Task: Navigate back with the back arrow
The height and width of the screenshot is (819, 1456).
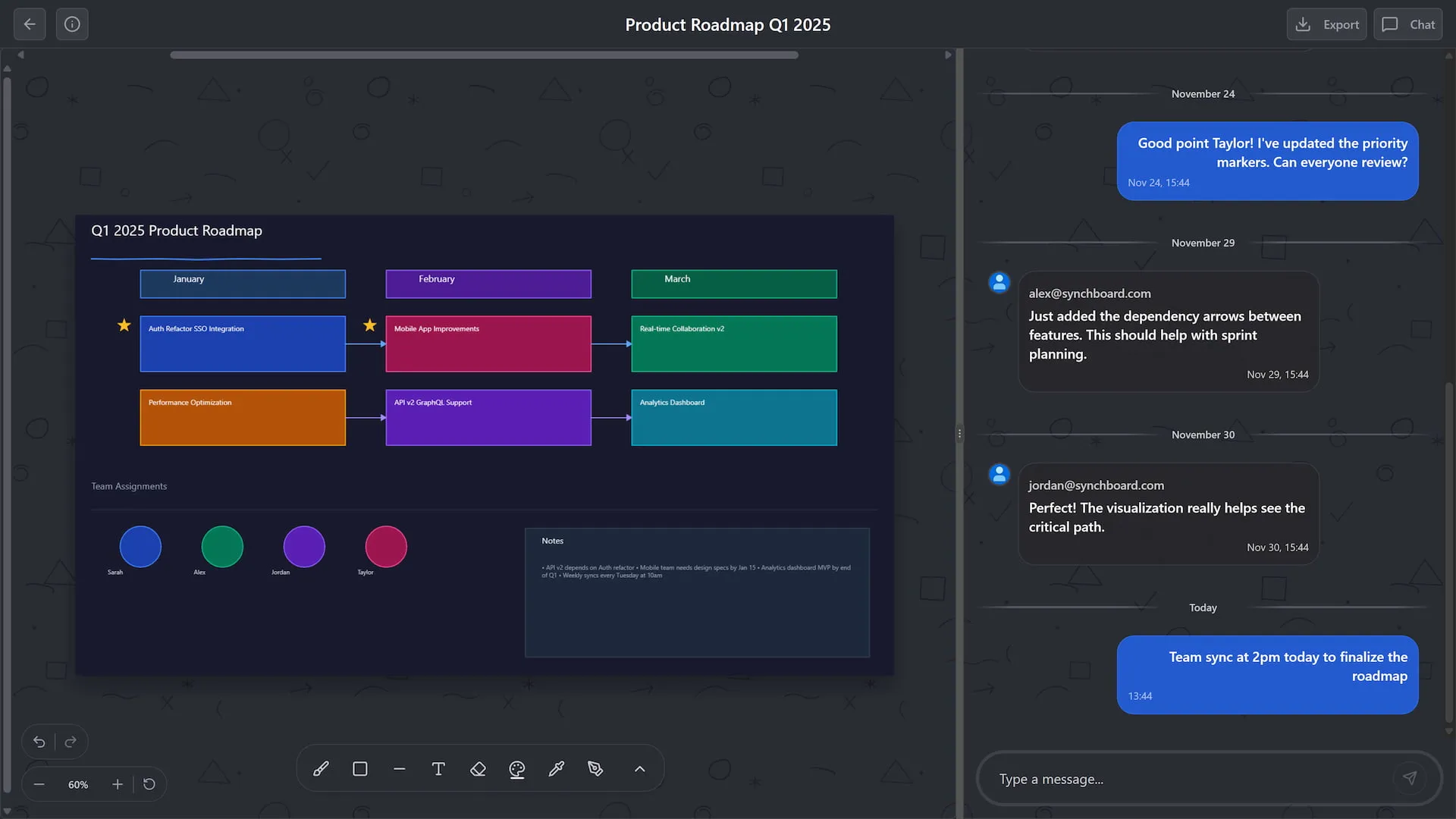Action: point(29,24)
